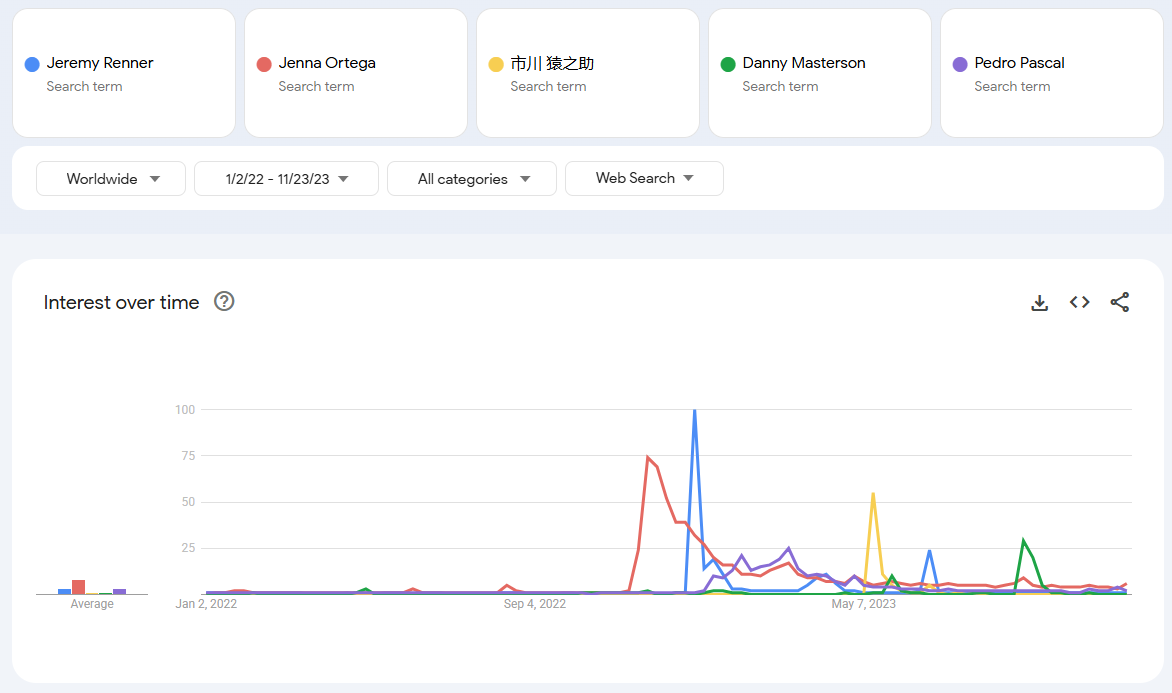1172x693 pixels.
Task: Click the blue spike peaking at 100
Action: click(694, 410)
